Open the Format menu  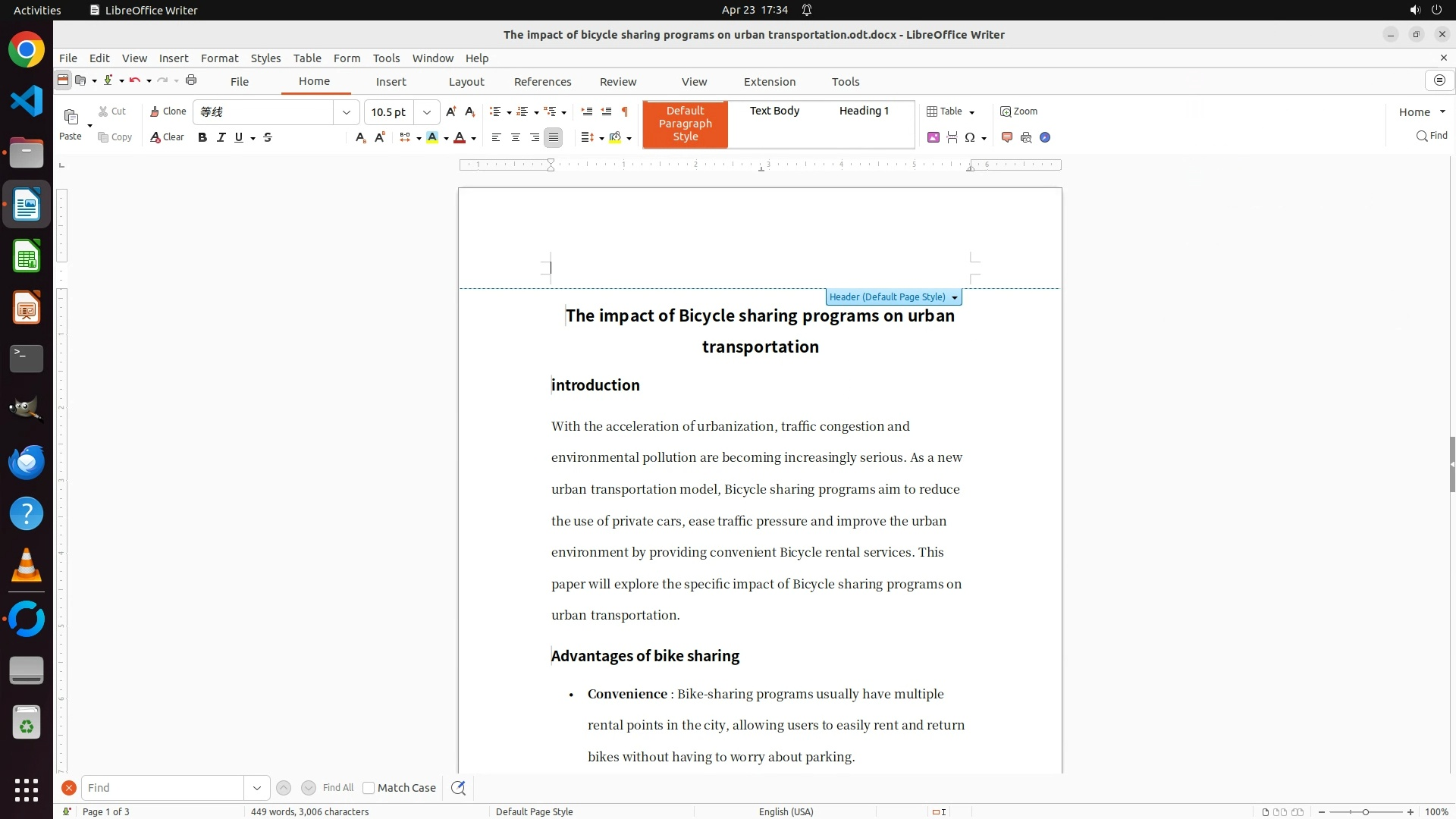219,58
